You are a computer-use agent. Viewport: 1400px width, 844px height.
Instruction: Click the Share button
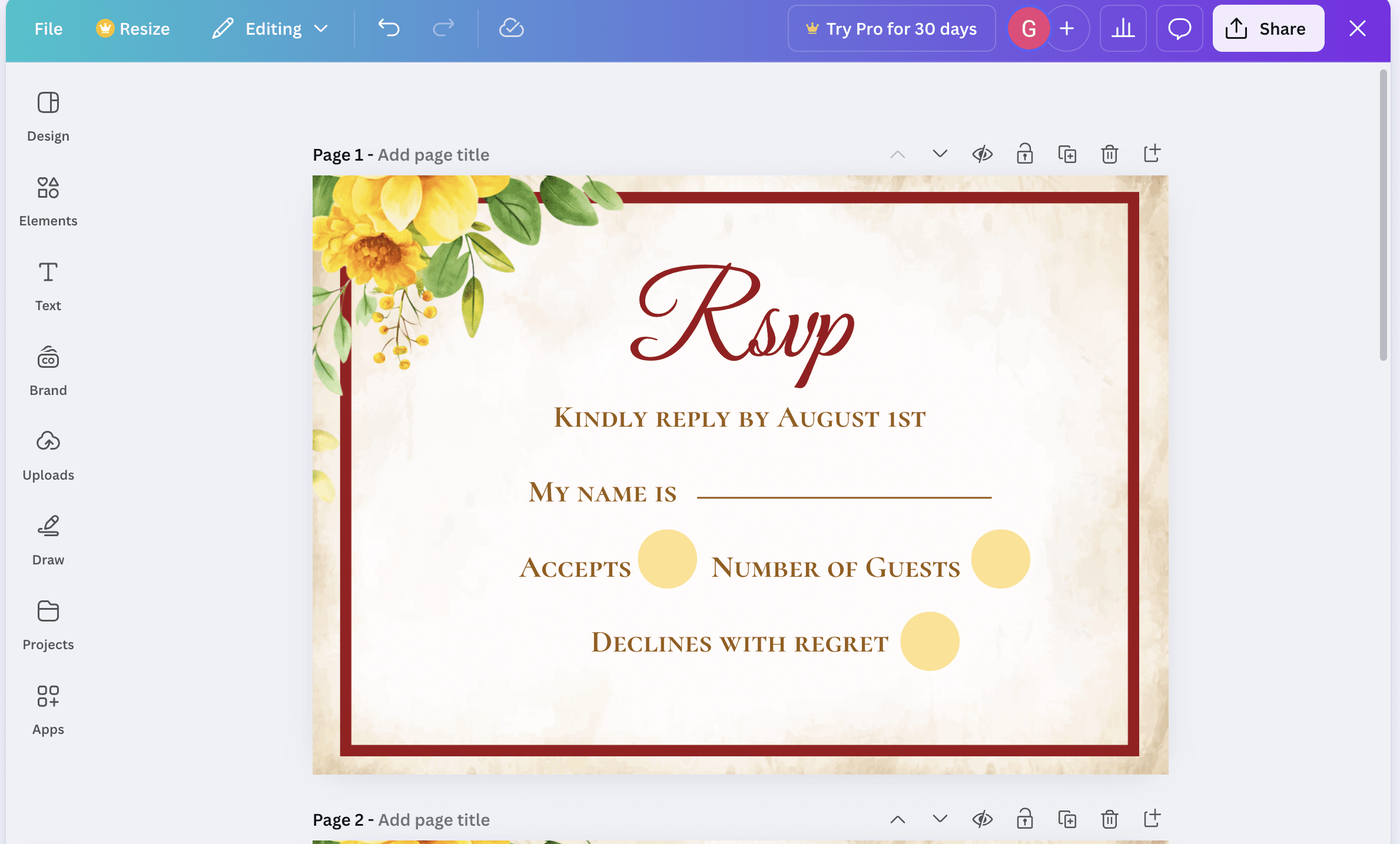[1268, 28]
